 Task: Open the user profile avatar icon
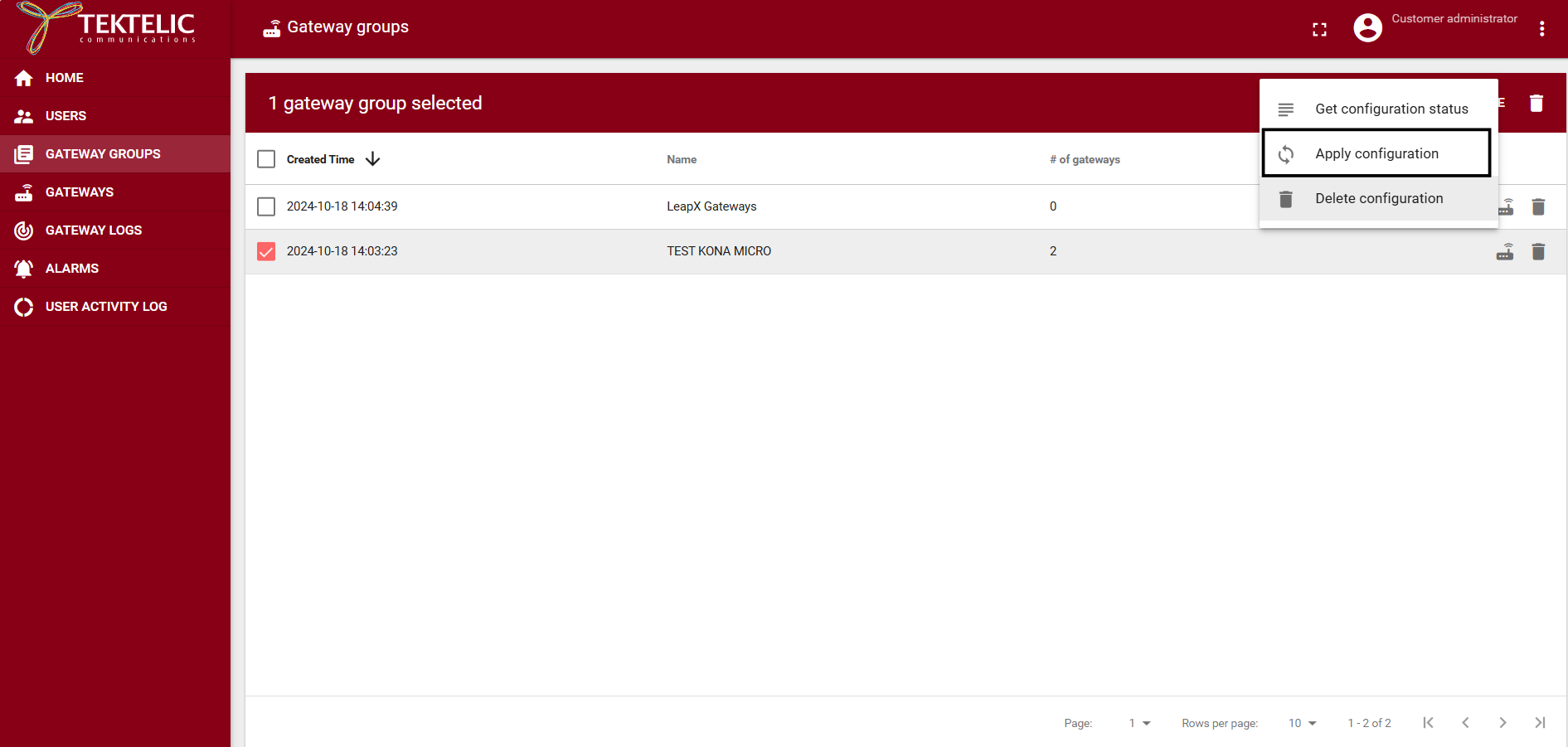pyautogui.click(x=1367, y=28)
